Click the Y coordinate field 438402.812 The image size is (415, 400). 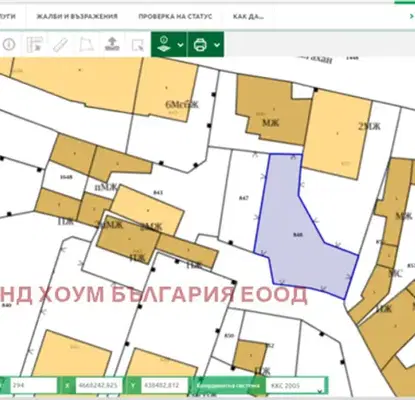tap(164, 385)
